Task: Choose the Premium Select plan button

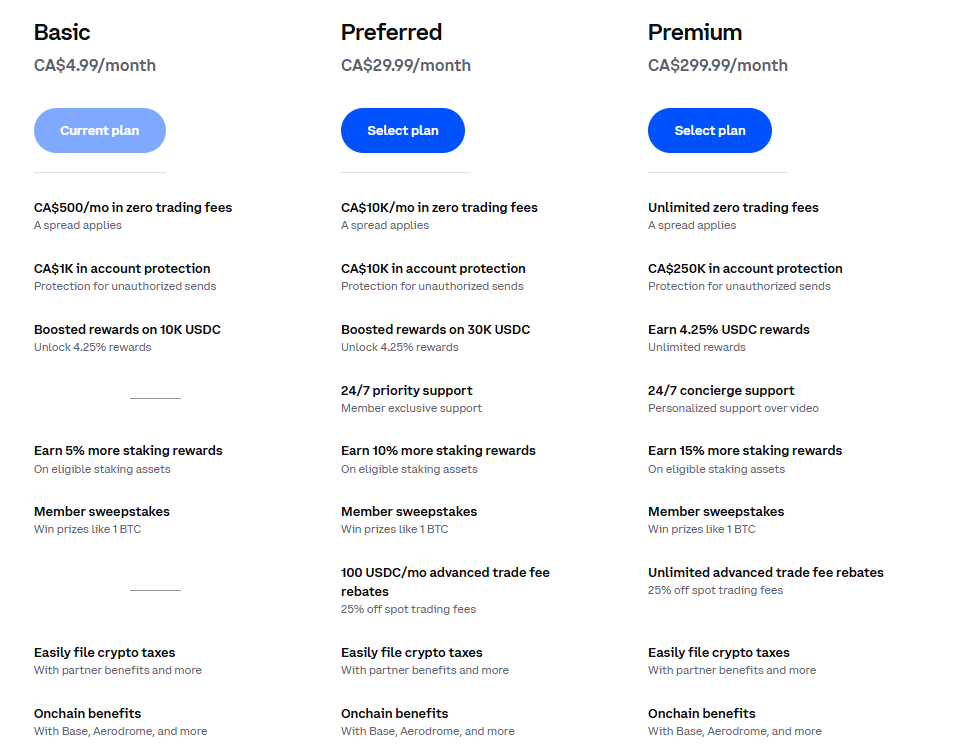Action: click(709, 131)
